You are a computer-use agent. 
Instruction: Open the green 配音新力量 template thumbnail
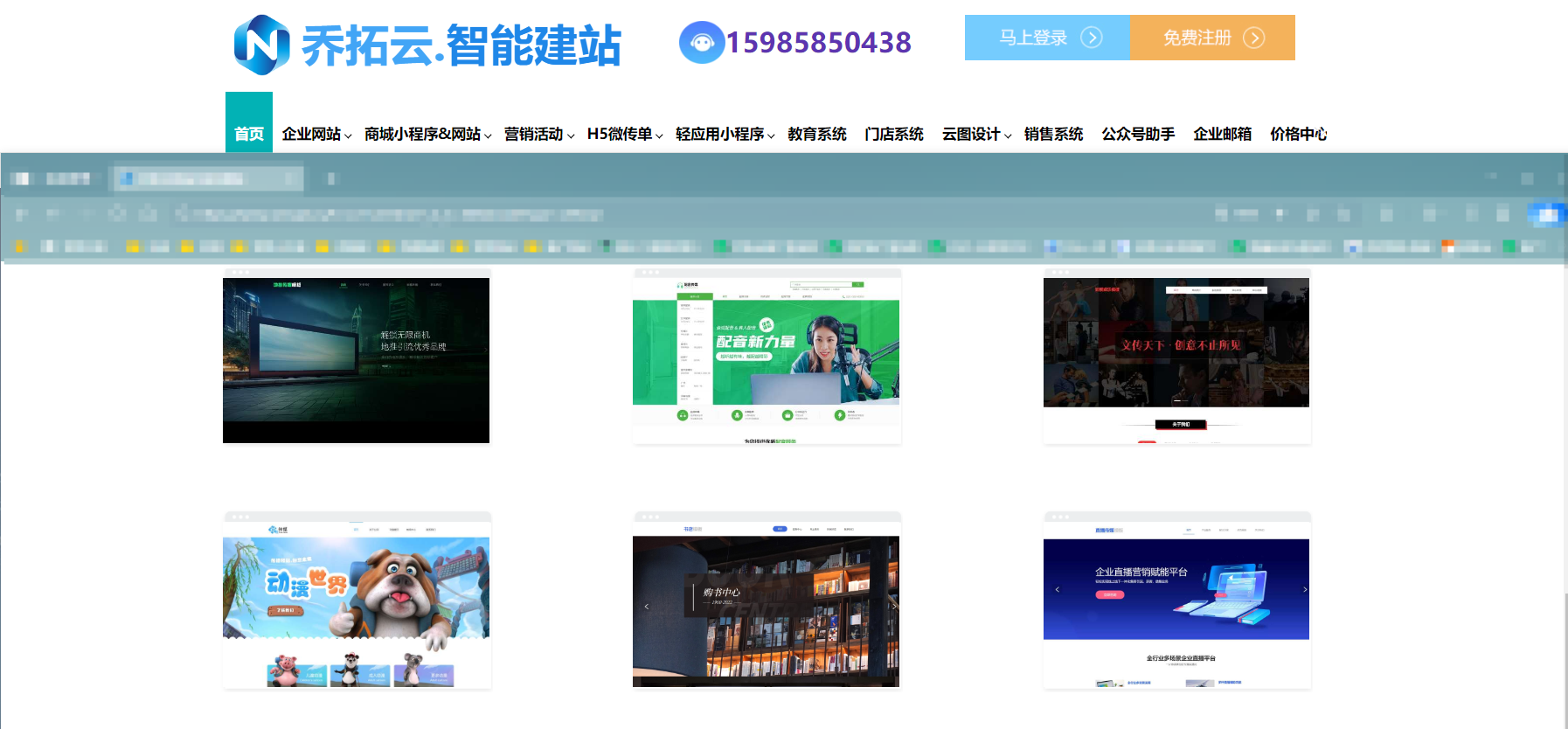click(767, 357)
